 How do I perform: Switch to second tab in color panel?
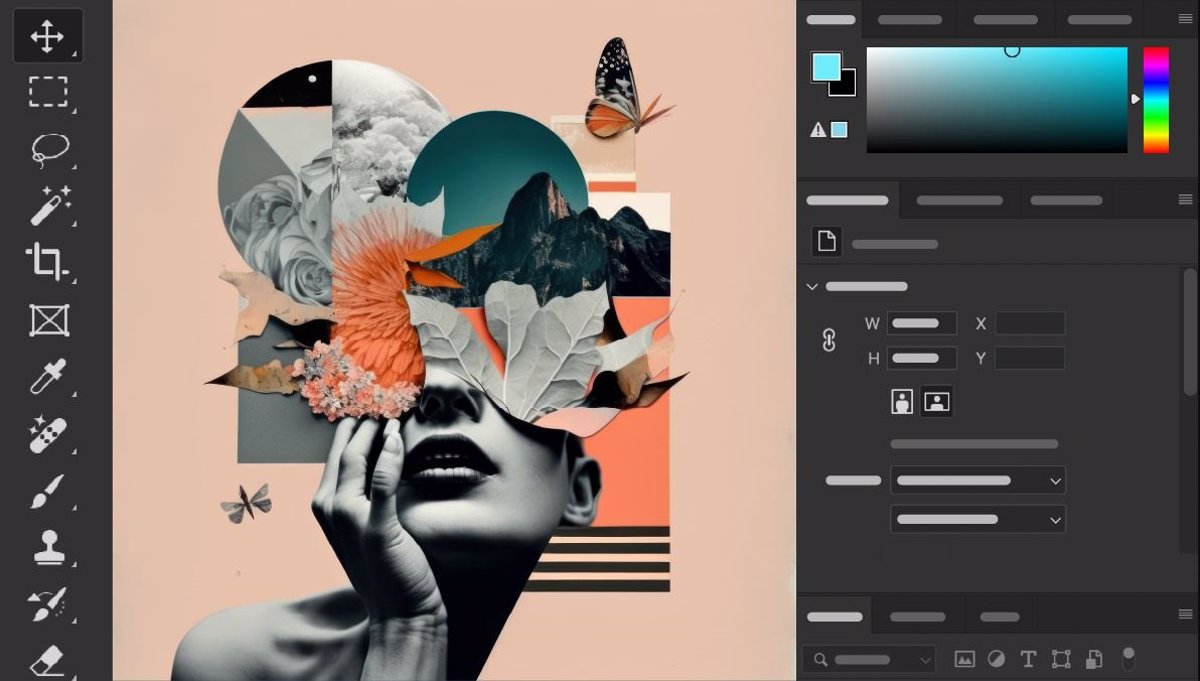click(x=910, y=19)
